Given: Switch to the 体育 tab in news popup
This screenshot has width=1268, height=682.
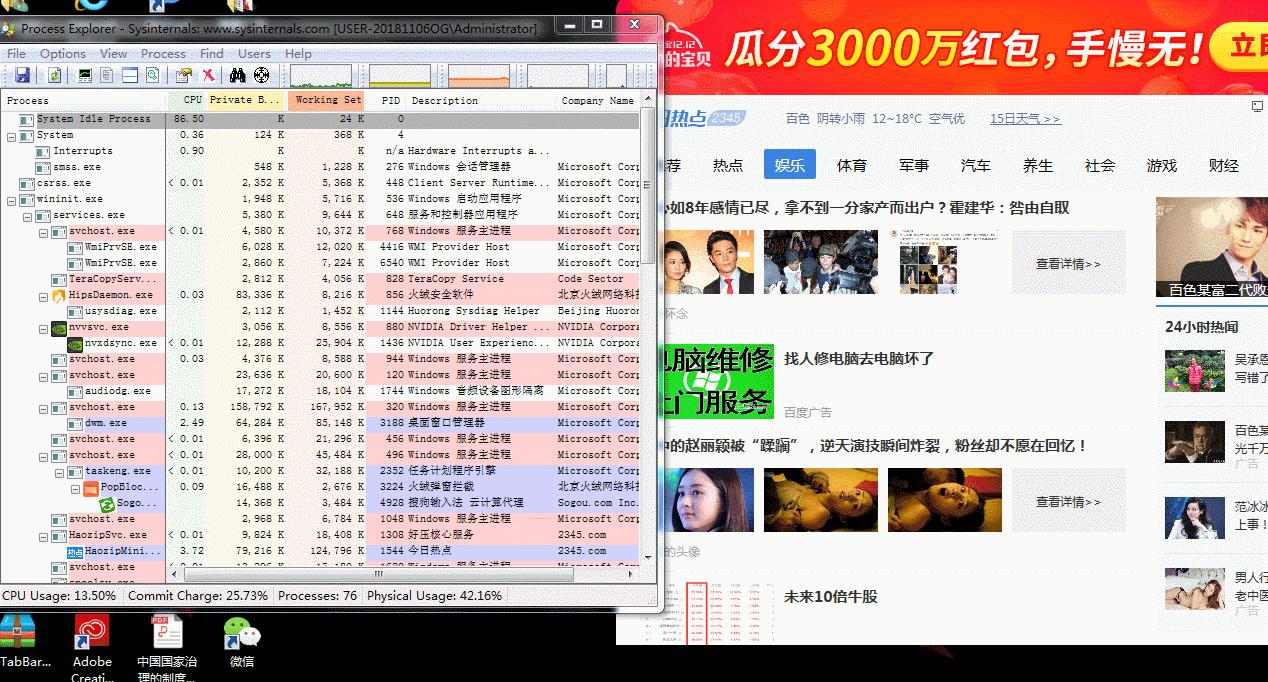Looking at the screenshot, I should tap(852, 165).
